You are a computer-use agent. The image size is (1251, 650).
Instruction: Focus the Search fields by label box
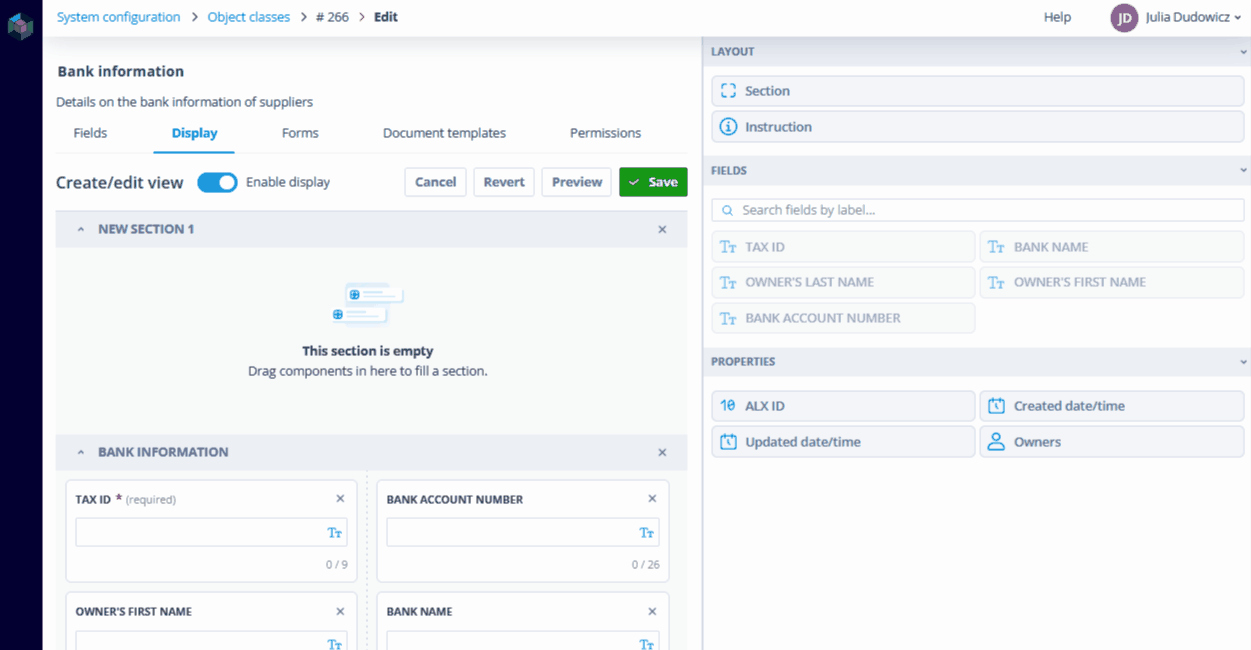point(978,210)
